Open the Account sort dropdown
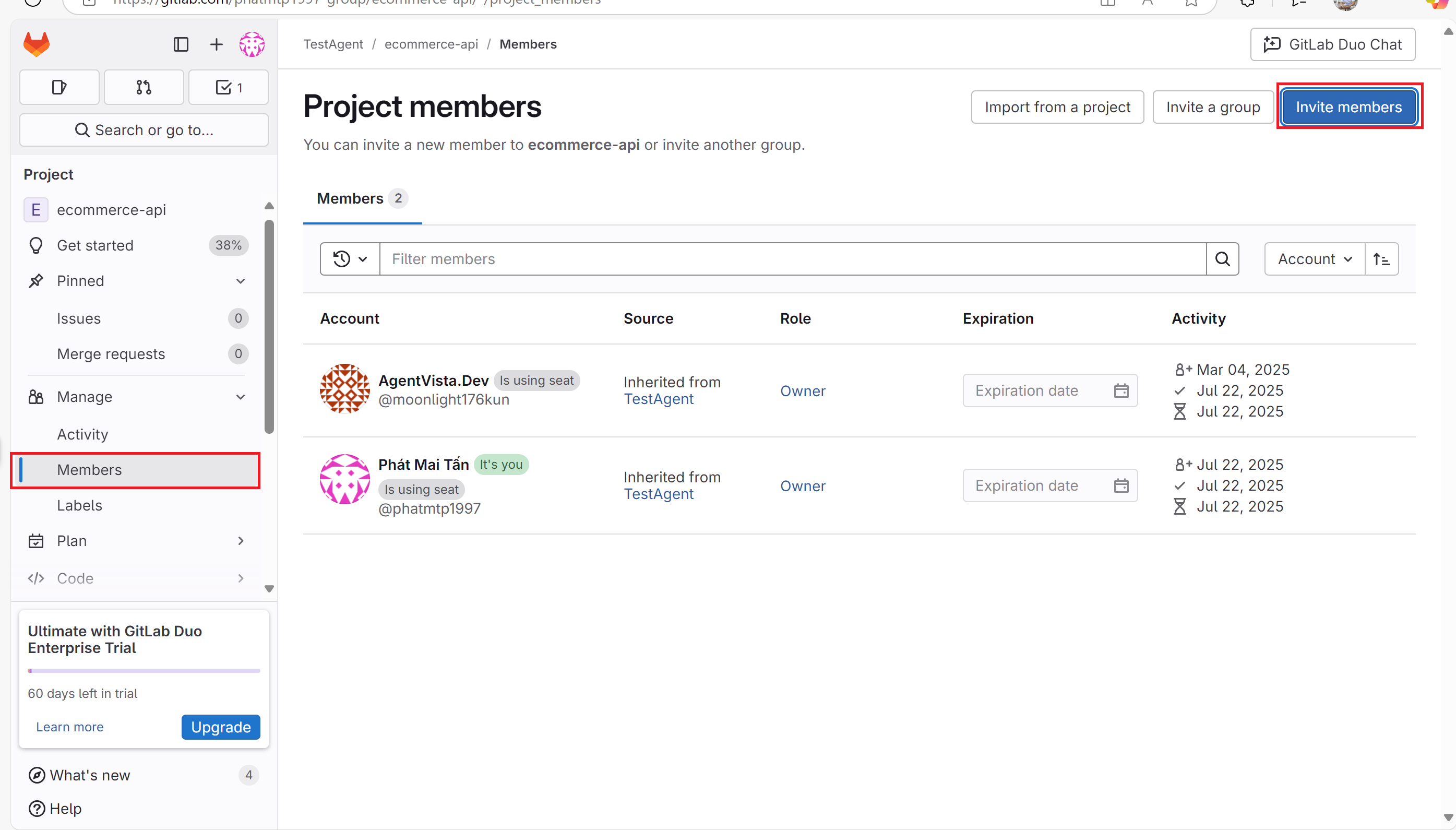Viewport: 1456px width, 830px height. [1314, 259]
